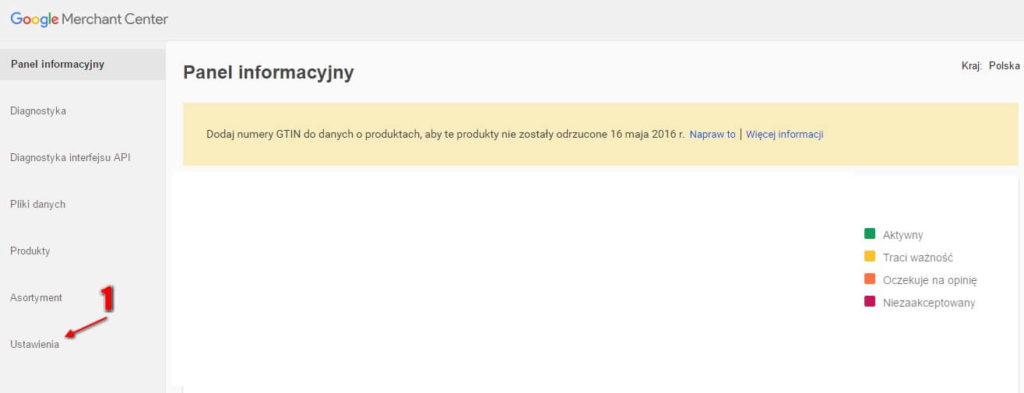Click the Google Merchant Center logo

(89, 20)
